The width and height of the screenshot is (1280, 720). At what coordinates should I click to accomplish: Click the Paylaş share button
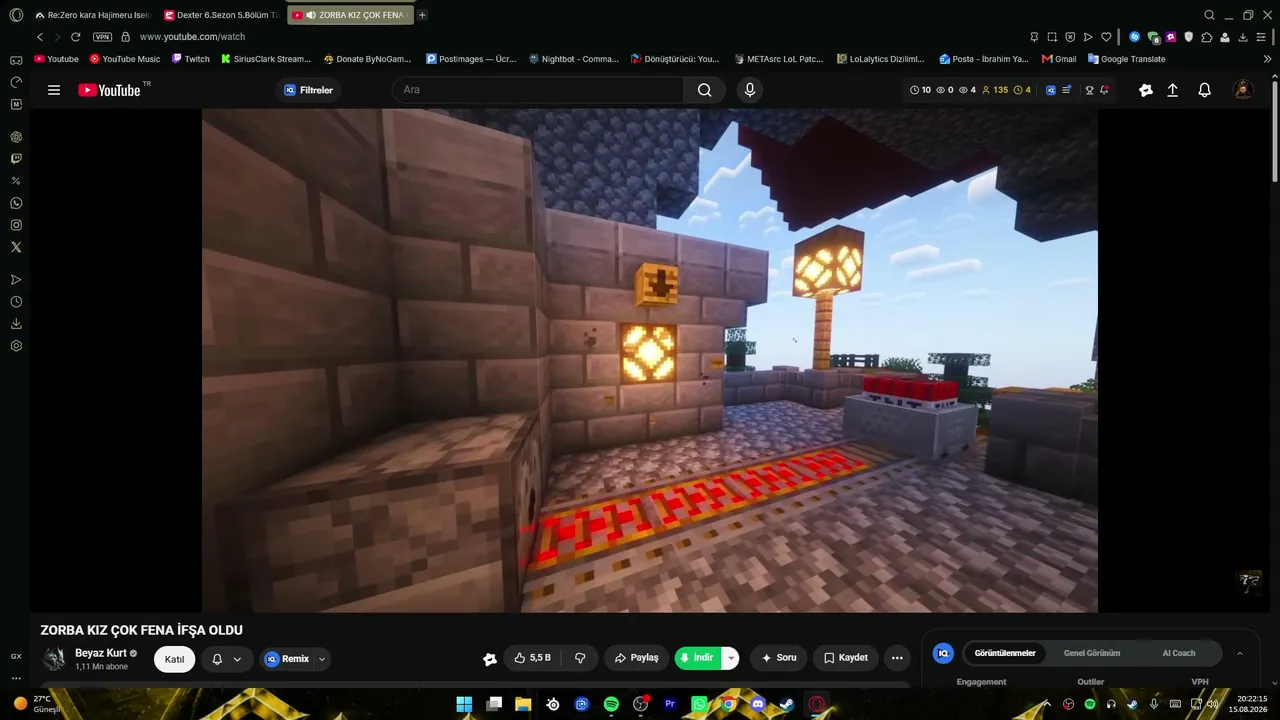636,658
